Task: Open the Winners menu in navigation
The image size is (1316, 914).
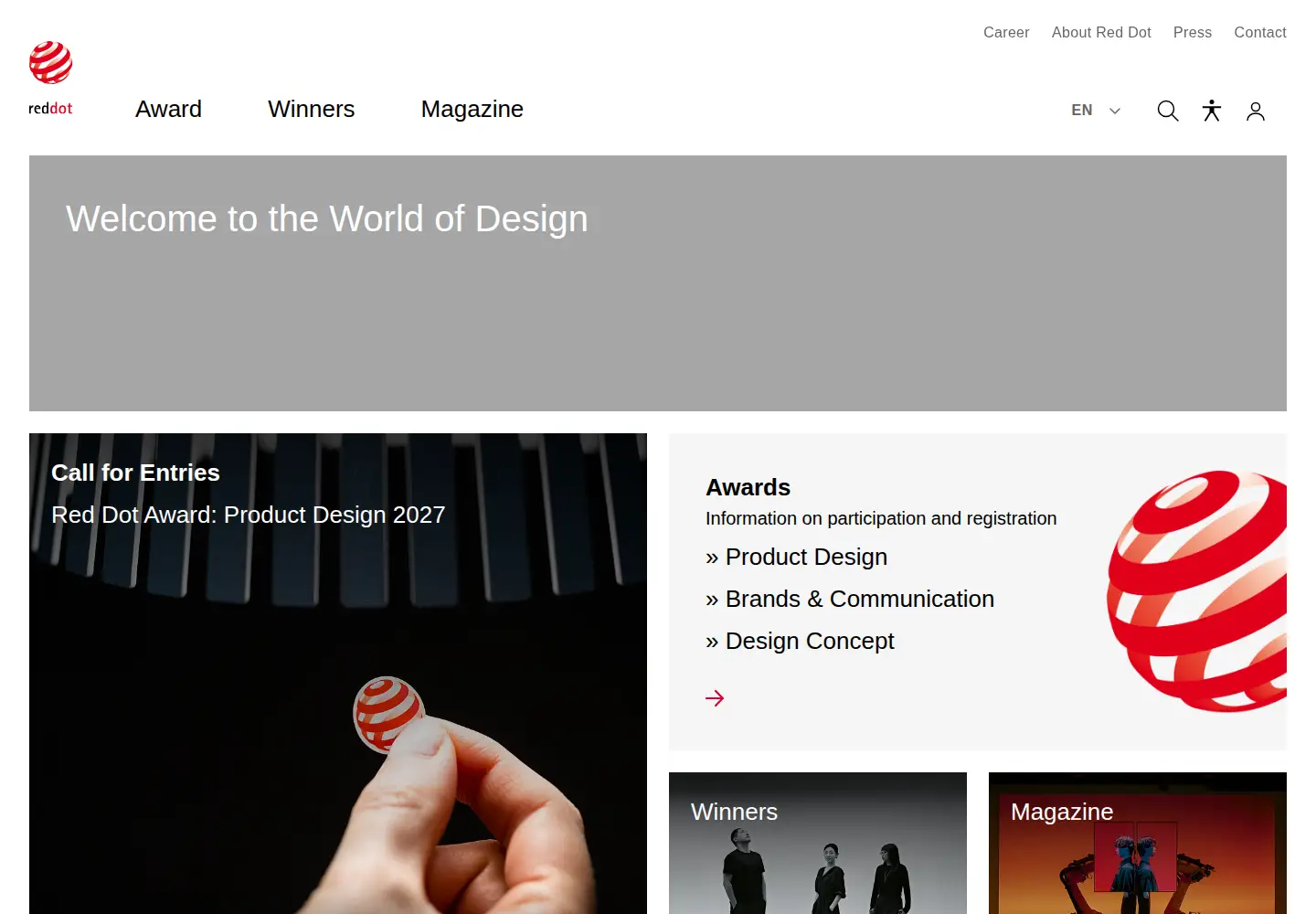Action: pos(311,109)
